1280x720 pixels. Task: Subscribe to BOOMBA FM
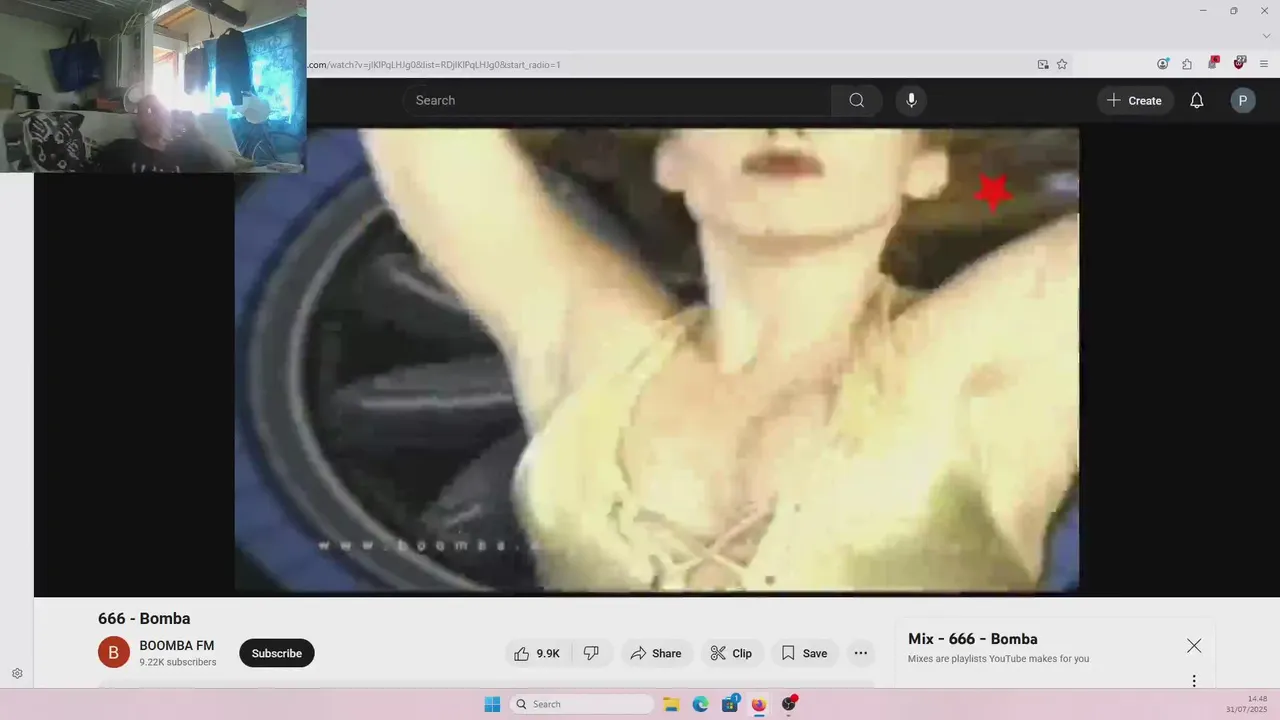(277, 653)
